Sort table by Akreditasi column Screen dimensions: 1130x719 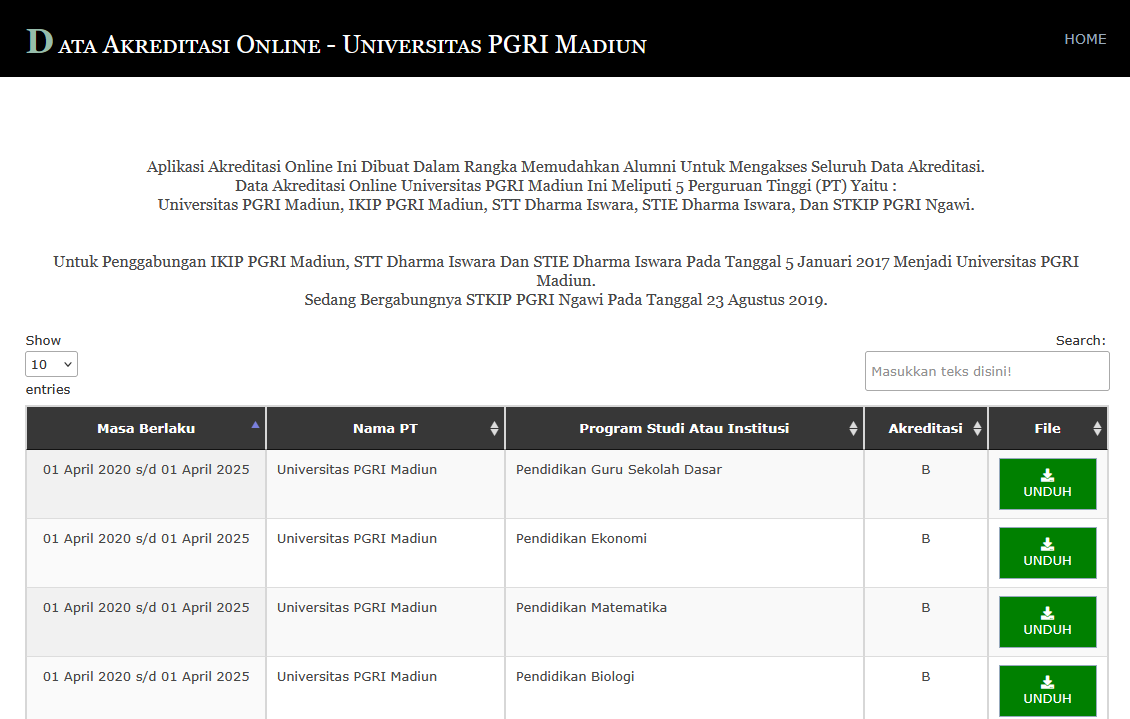(926, 429)
